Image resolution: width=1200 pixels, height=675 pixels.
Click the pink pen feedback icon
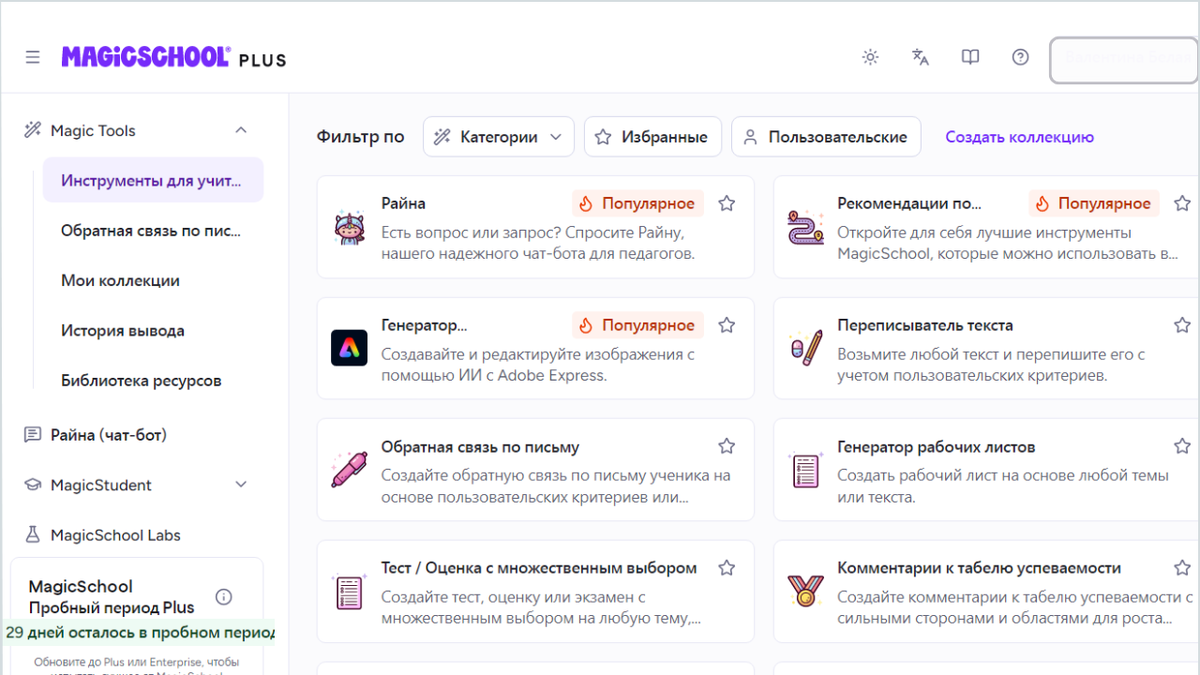(350, 470)
